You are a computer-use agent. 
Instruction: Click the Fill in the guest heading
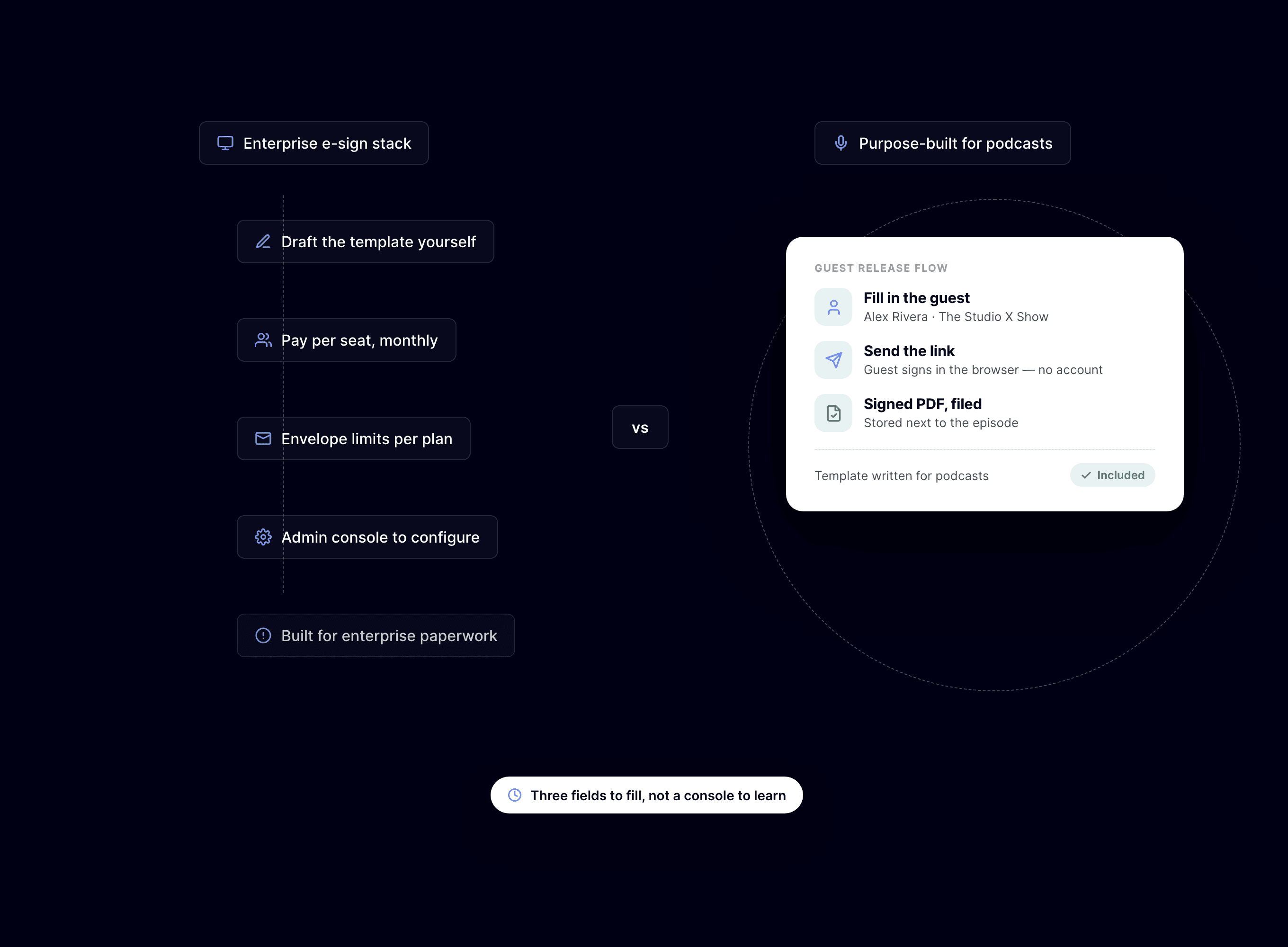tap(917, 298)
